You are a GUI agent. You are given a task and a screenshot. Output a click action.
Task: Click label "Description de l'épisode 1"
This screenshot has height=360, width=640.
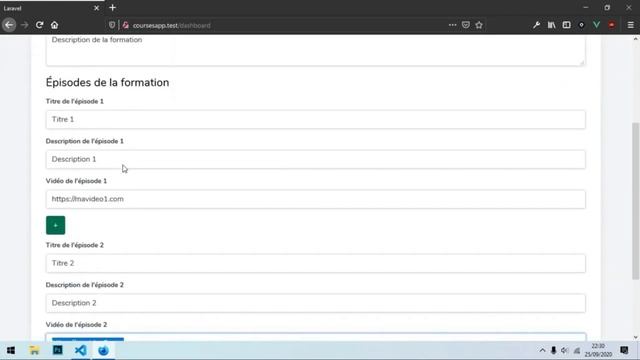[84, 141]
